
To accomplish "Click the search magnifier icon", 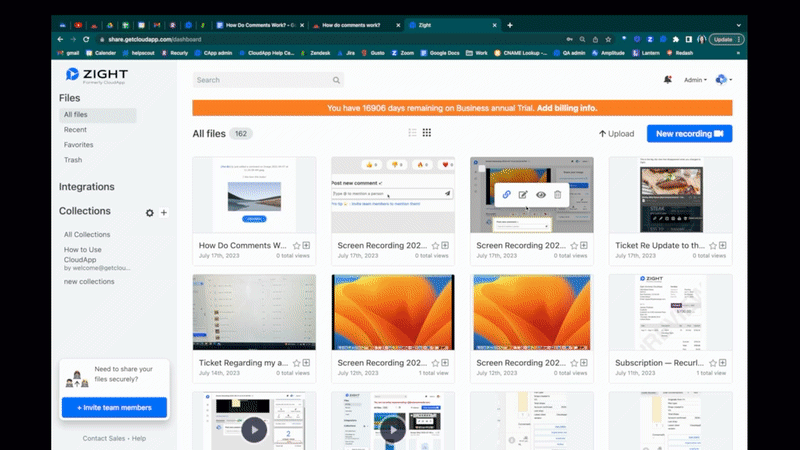I will (x=336, y=80).
